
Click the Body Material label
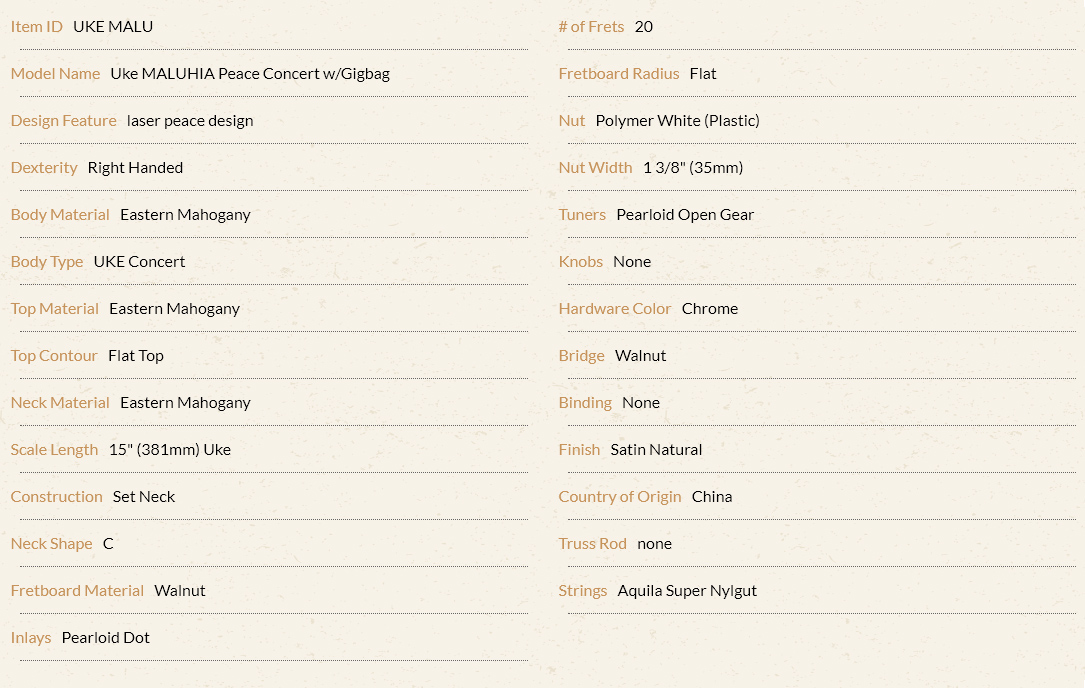tap(60, 215)
